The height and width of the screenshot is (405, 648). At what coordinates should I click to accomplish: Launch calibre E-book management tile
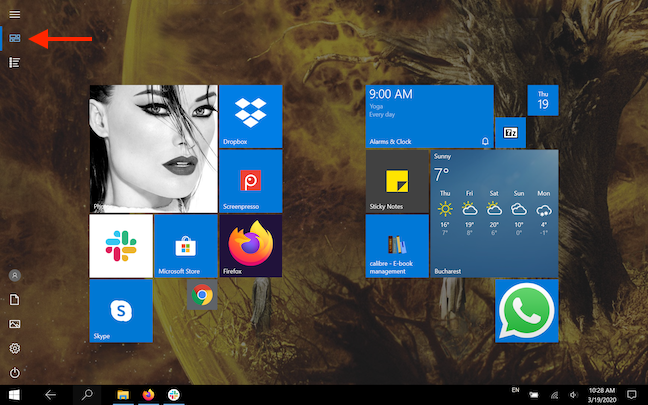pyautogui.click(x=397, y=246)
